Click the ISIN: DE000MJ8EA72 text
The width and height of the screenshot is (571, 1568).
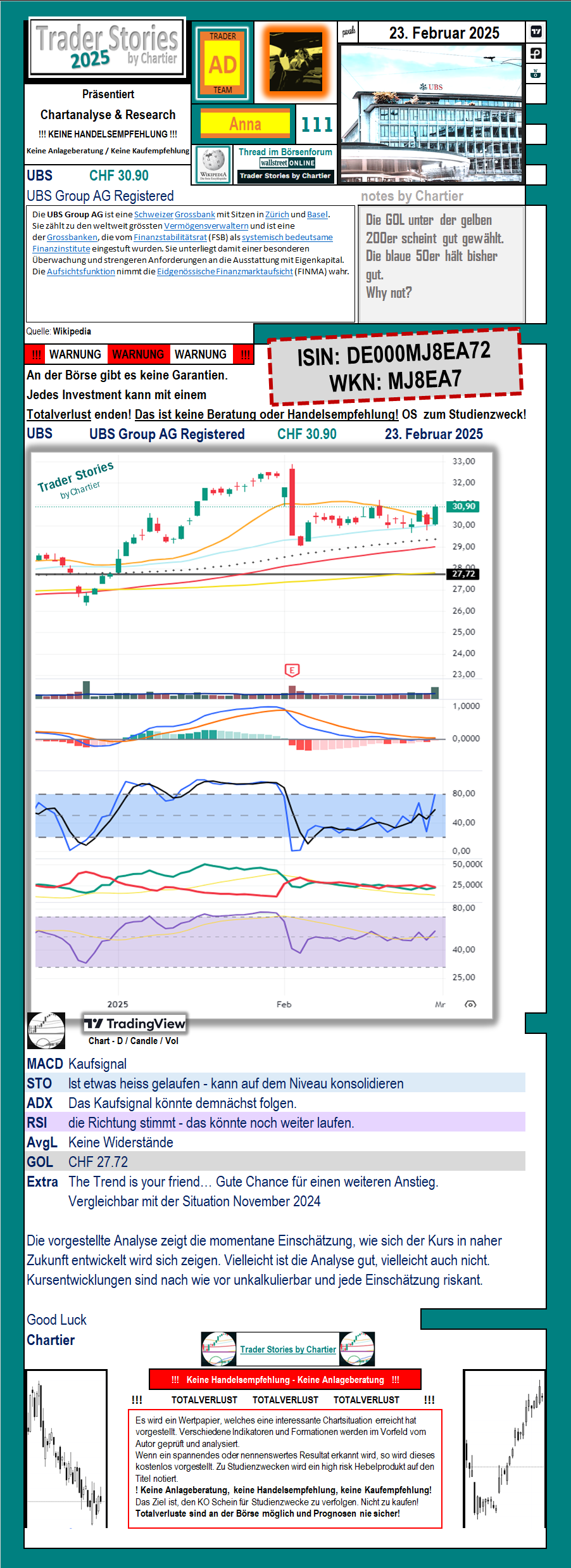[394, 354]
